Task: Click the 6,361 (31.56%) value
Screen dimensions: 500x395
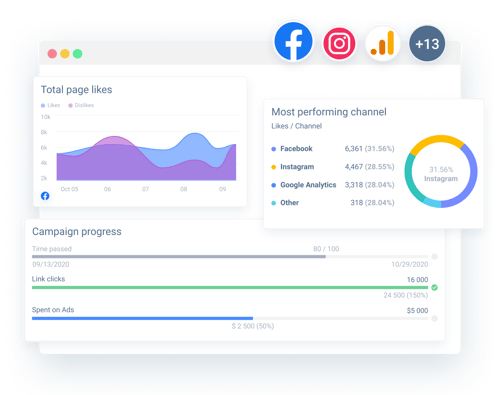Action: [369, 149]
